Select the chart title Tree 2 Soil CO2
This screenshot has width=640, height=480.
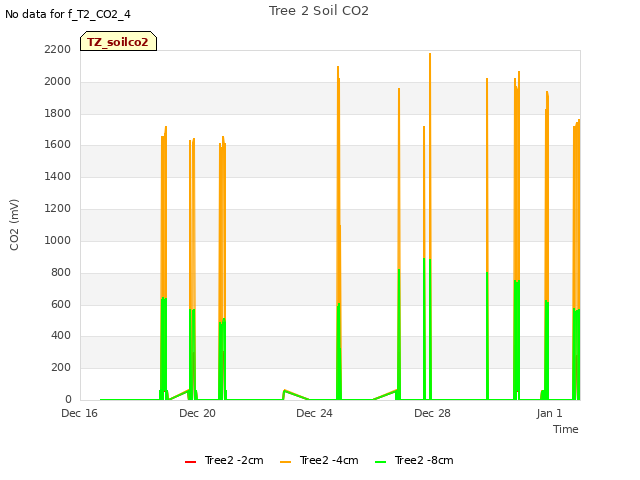pyautogui.click(x=319, y=11)
